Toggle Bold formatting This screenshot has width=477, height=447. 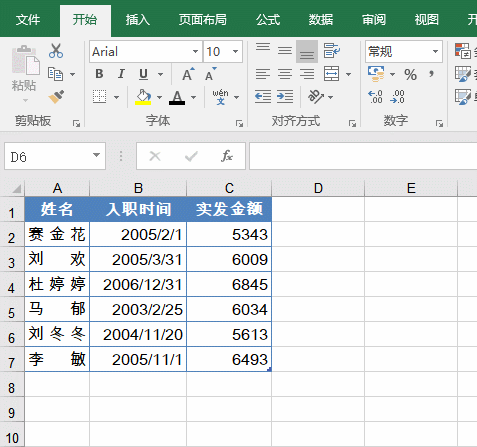pos(99,74)
